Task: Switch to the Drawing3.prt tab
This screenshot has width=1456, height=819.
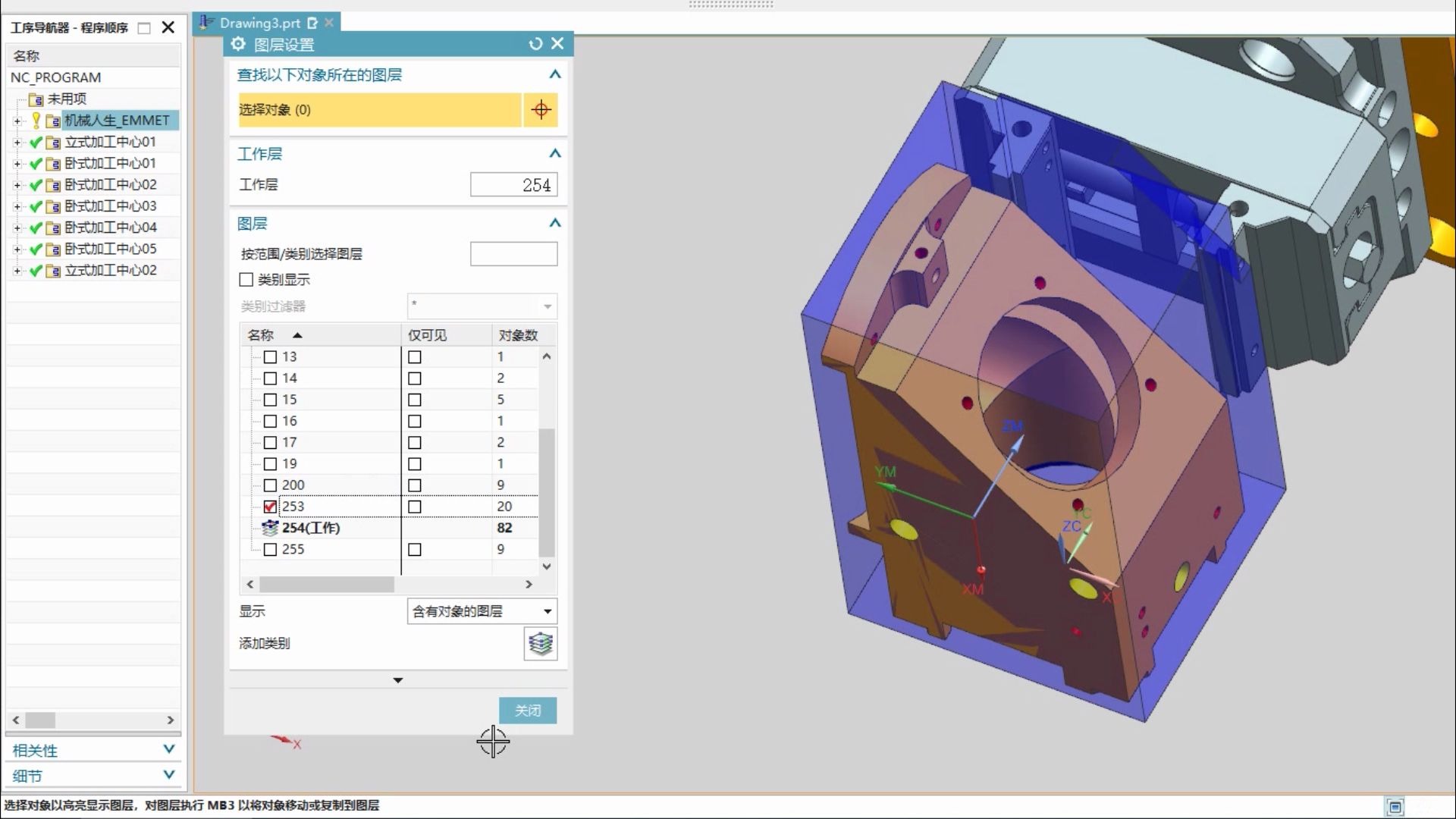Action: tap(259, 23)
